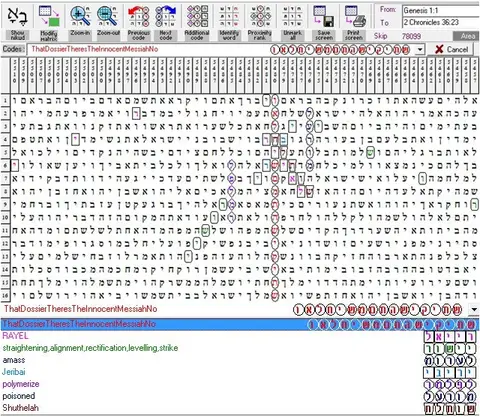The width and height of the screenshot is (480, 416).
Task: Select the Zoom-in magnifier icon
Action: 80,16
